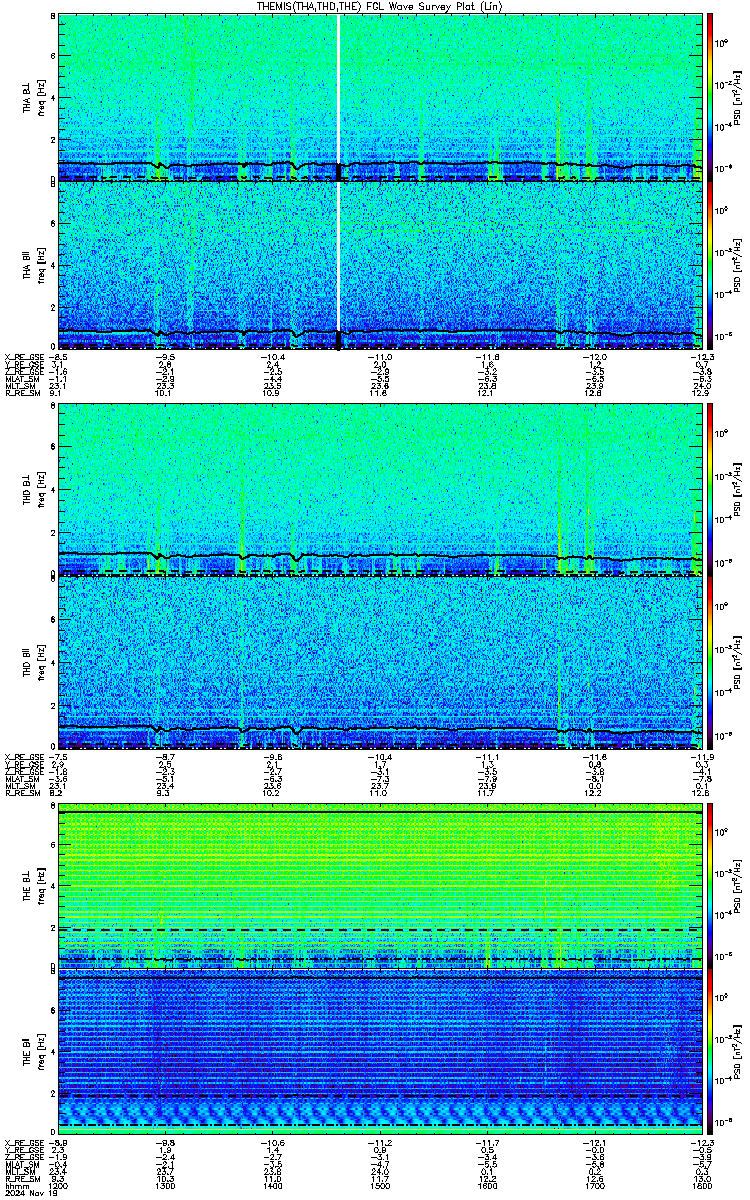Click the 1300 time tick label

pos(165,1185)
